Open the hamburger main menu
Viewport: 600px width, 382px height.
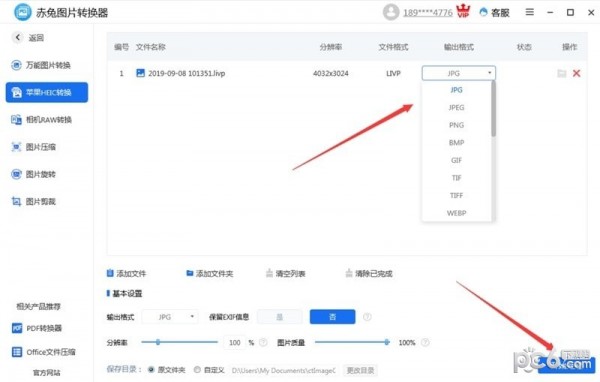(x=530, y=12)
